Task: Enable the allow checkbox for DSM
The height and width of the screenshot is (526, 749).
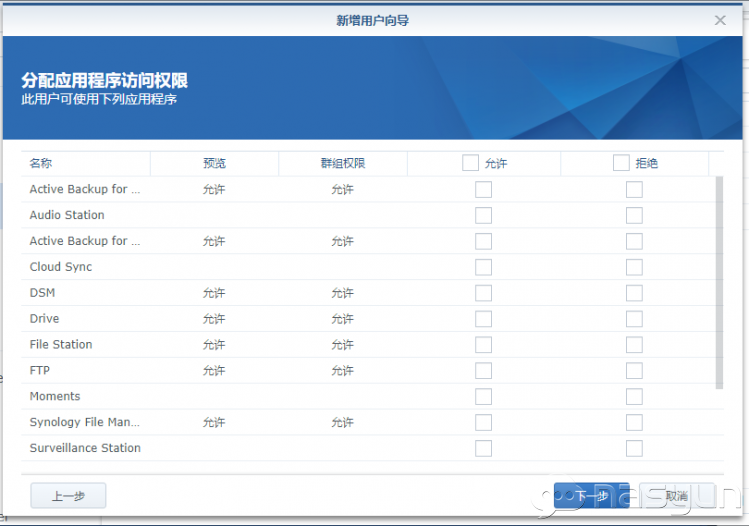Action: coord(483,293)
